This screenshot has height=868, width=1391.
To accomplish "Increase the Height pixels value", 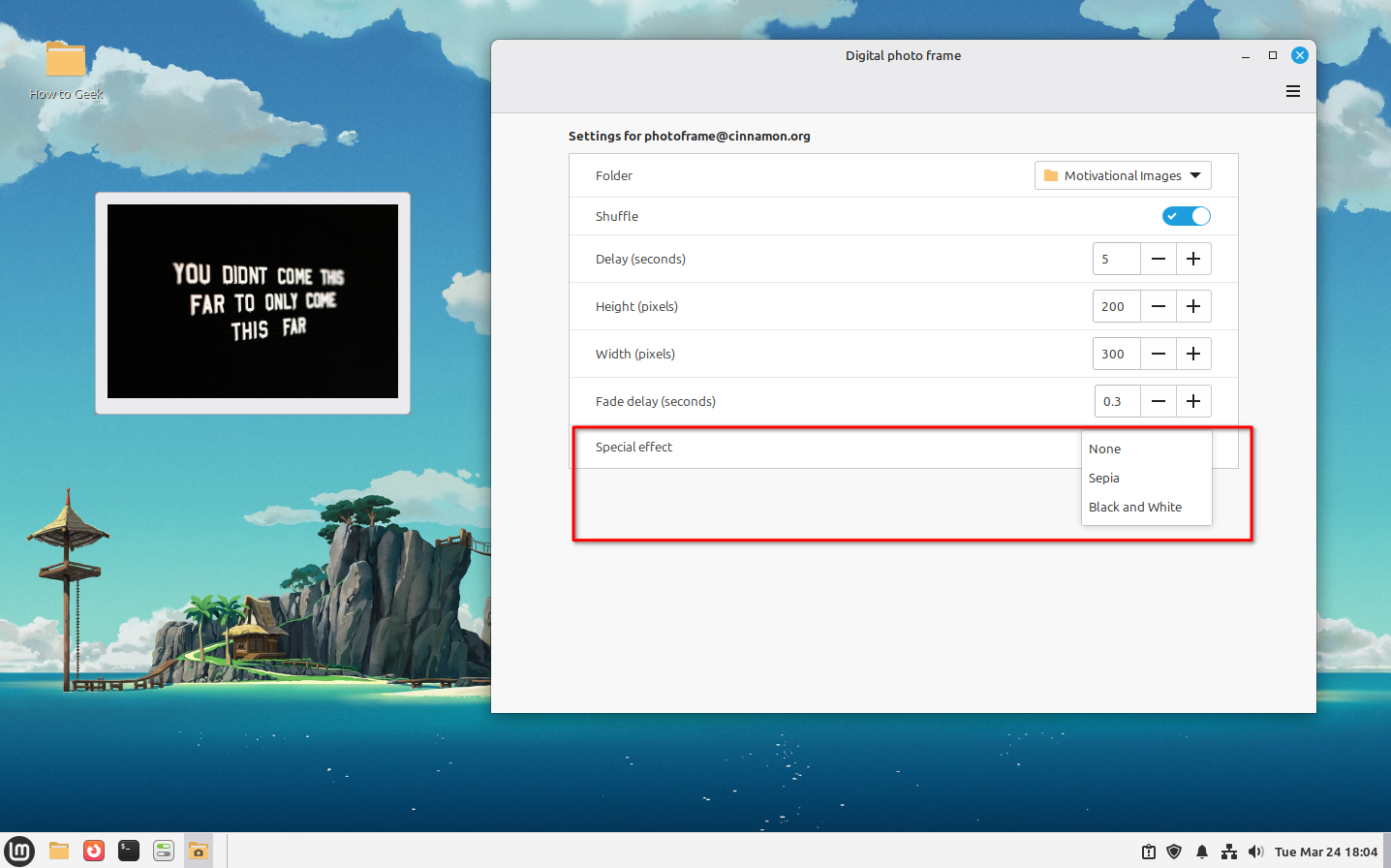I will pos(1193,306).
